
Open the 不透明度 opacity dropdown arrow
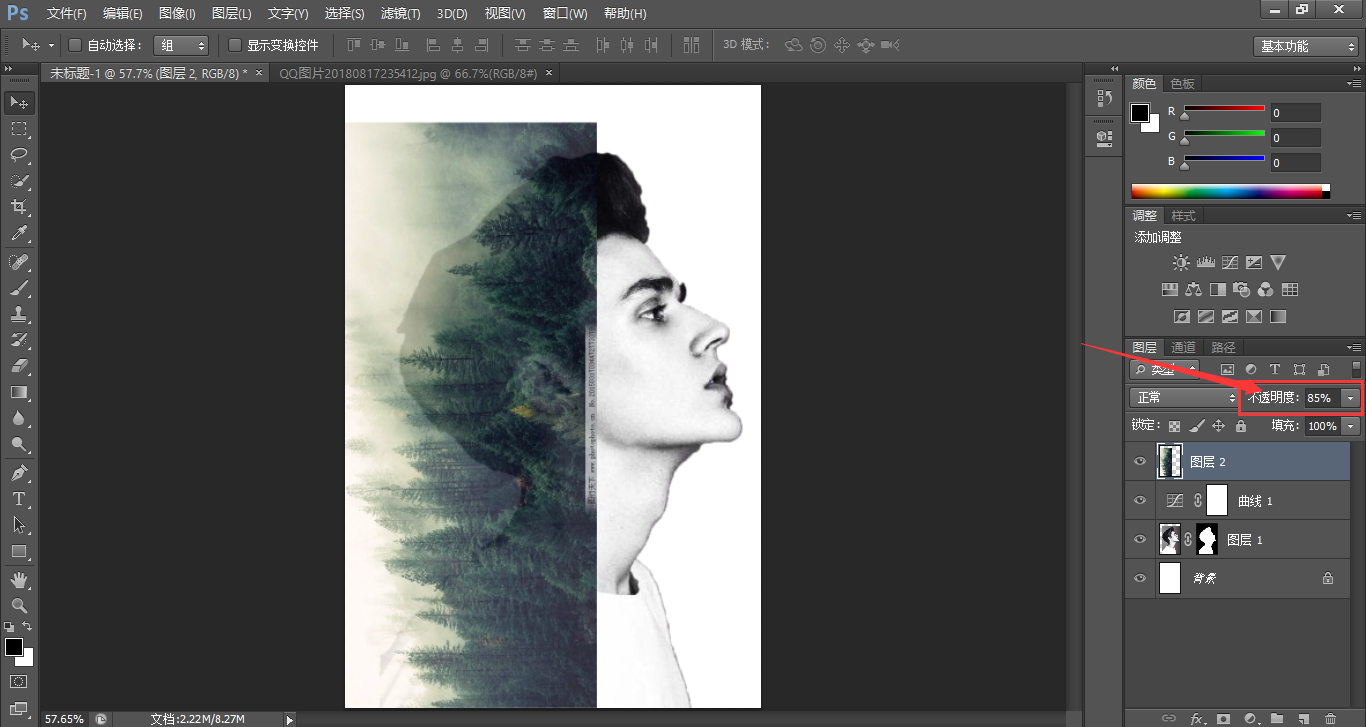(x=1351, y=398)
